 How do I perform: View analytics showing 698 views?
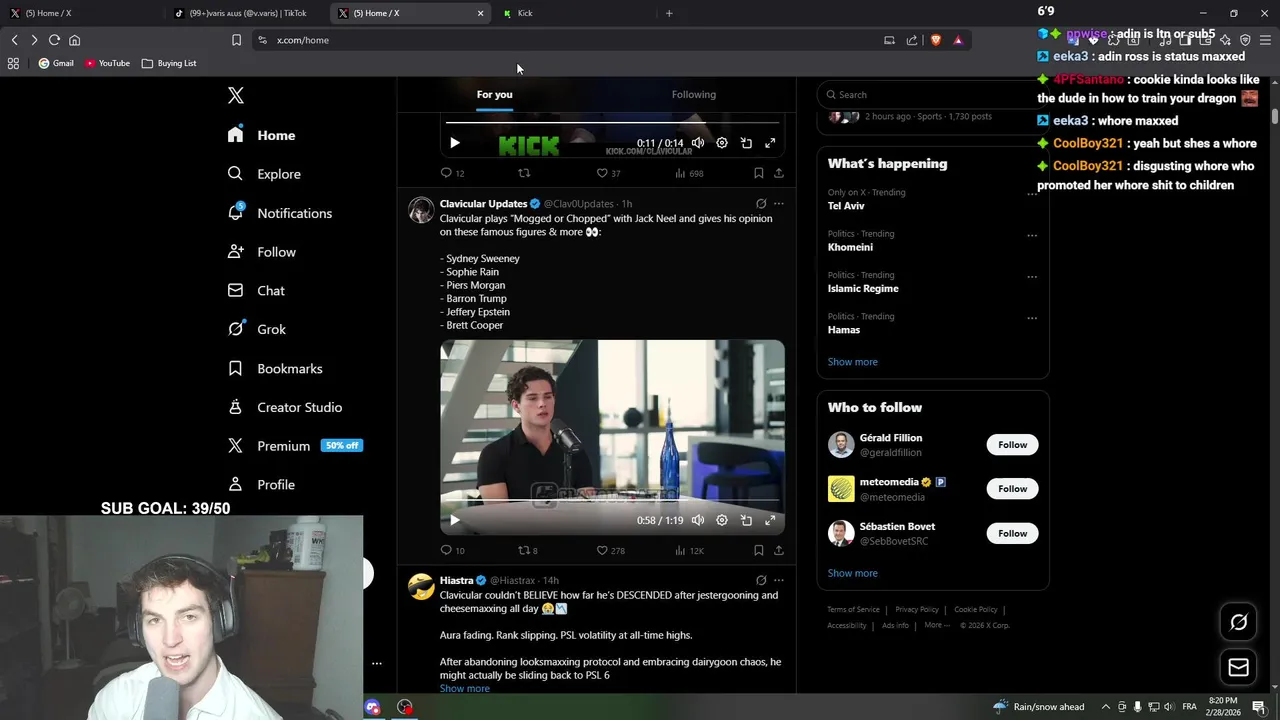(x=689, y=173)
